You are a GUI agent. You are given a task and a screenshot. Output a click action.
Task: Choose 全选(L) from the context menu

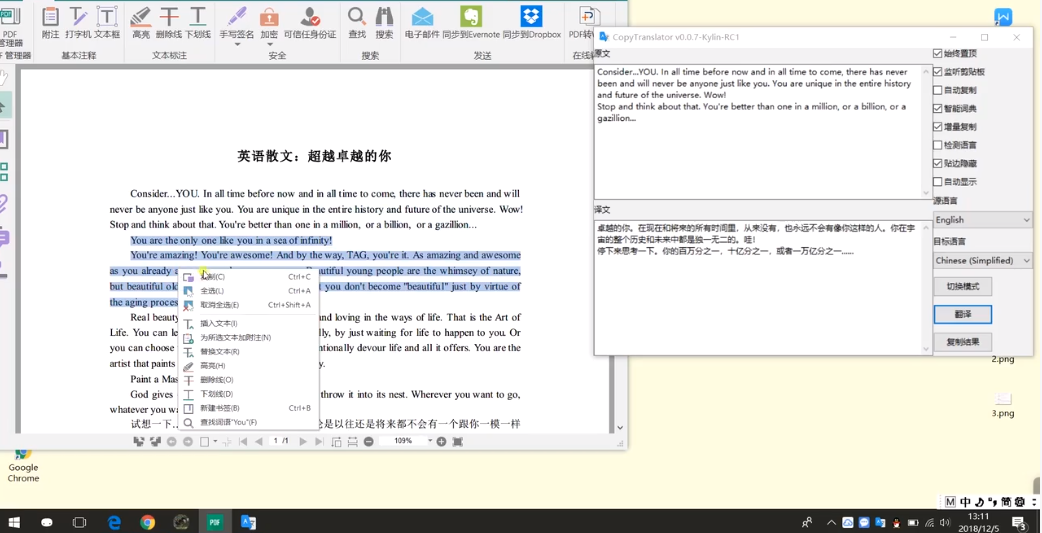click(212, 291)
